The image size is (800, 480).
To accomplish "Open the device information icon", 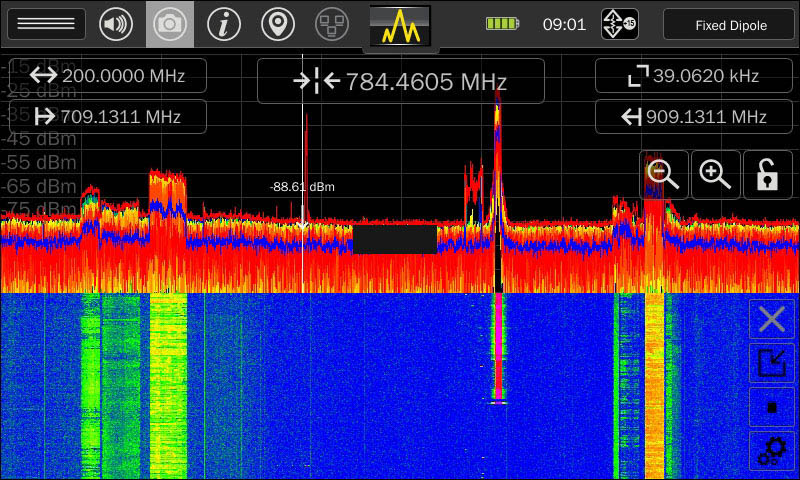I will 223,24.
